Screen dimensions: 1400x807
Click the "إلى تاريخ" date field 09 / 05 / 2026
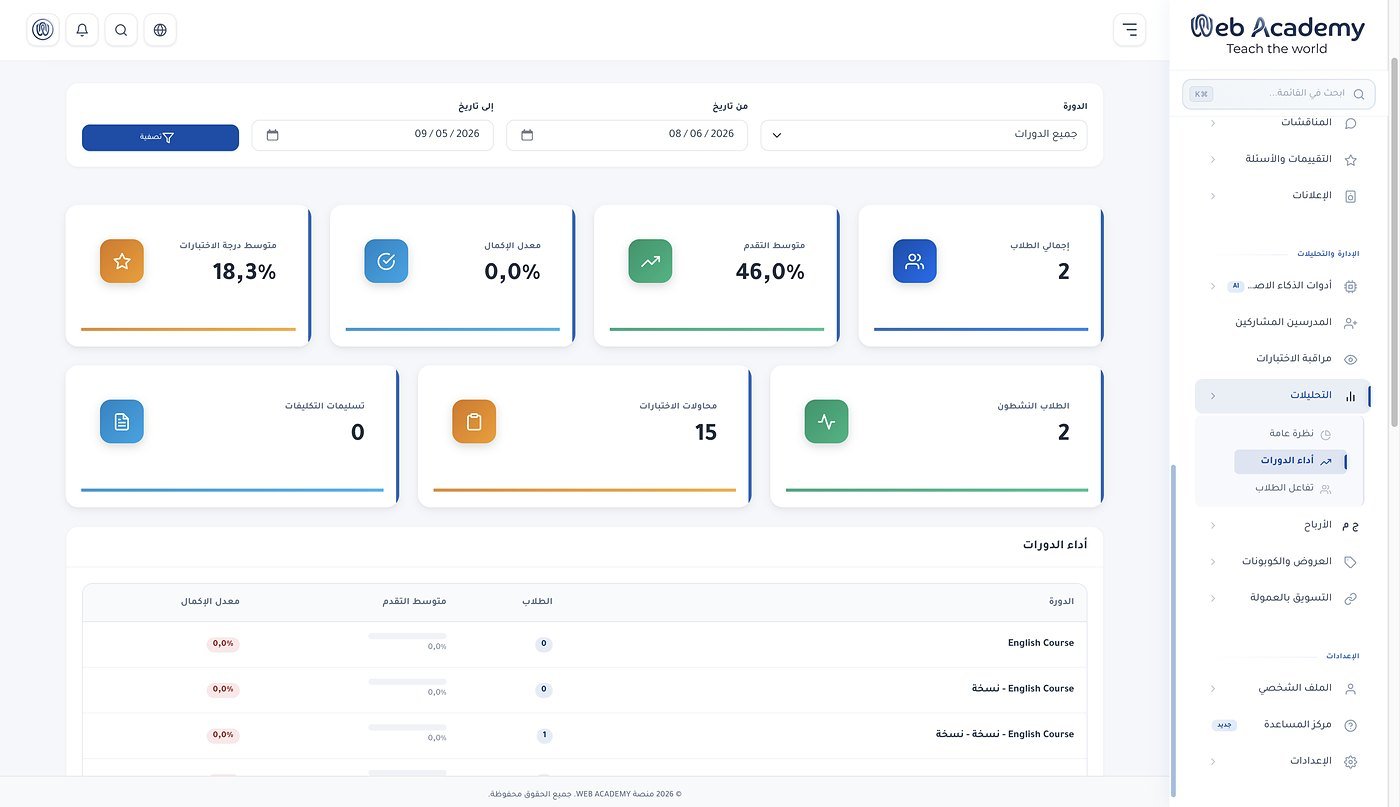coord(373,135)
